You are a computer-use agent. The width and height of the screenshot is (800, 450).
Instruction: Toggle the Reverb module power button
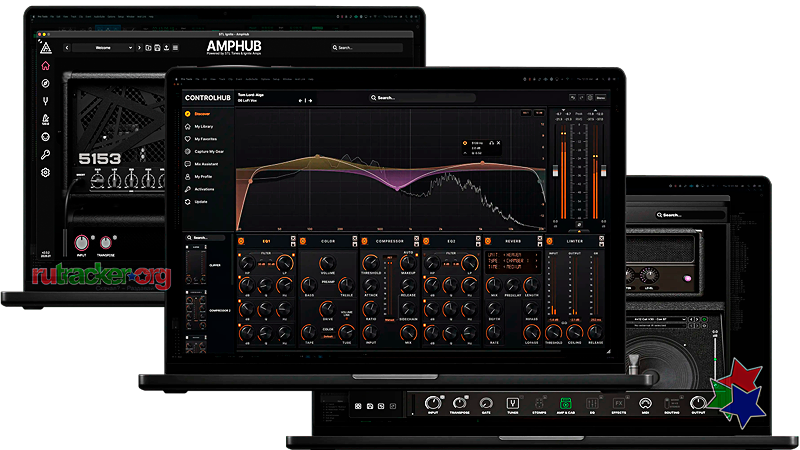[x=488, y=241]
